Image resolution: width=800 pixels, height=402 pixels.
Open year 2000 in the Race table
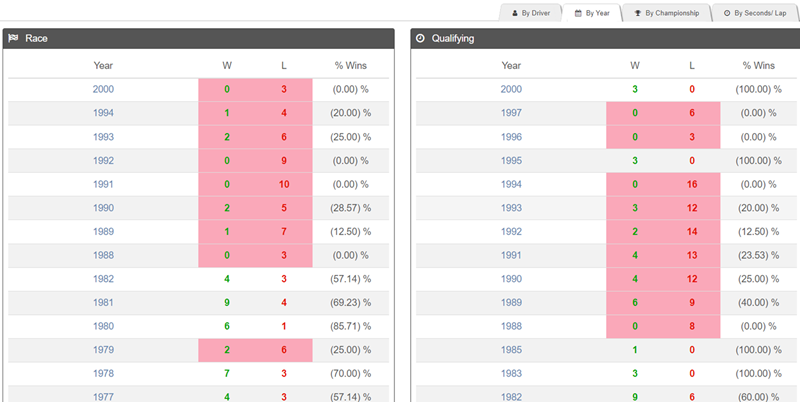pos(103,89)
